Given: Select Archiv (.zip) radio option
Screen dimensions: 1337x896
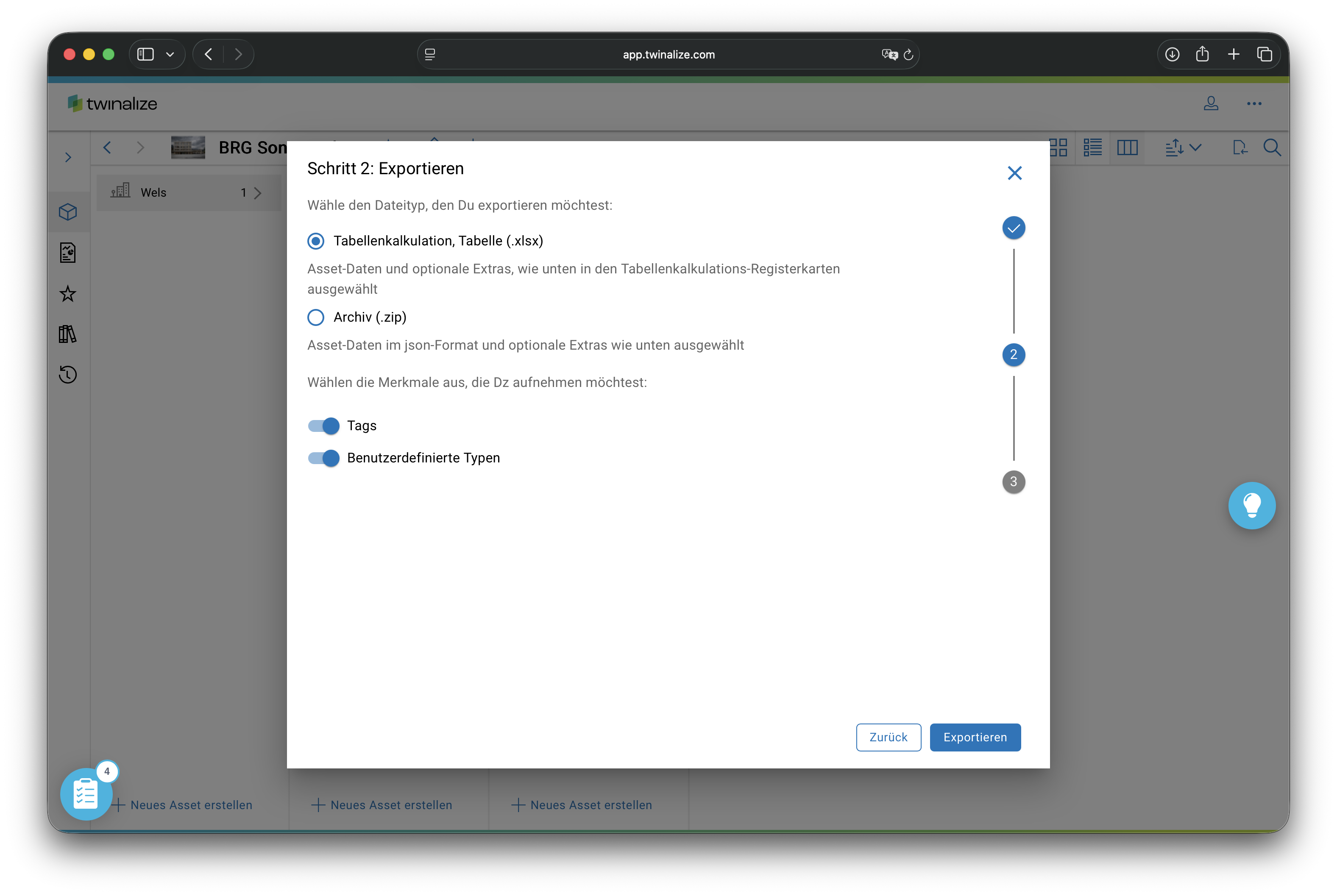Looking at the screenshot, I should [x=315, y=317].
